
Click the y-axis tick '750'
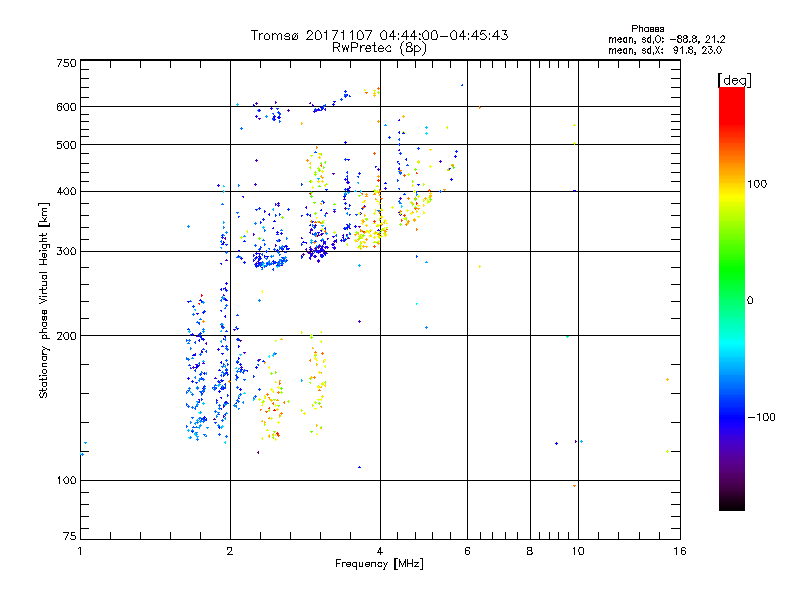66,63
